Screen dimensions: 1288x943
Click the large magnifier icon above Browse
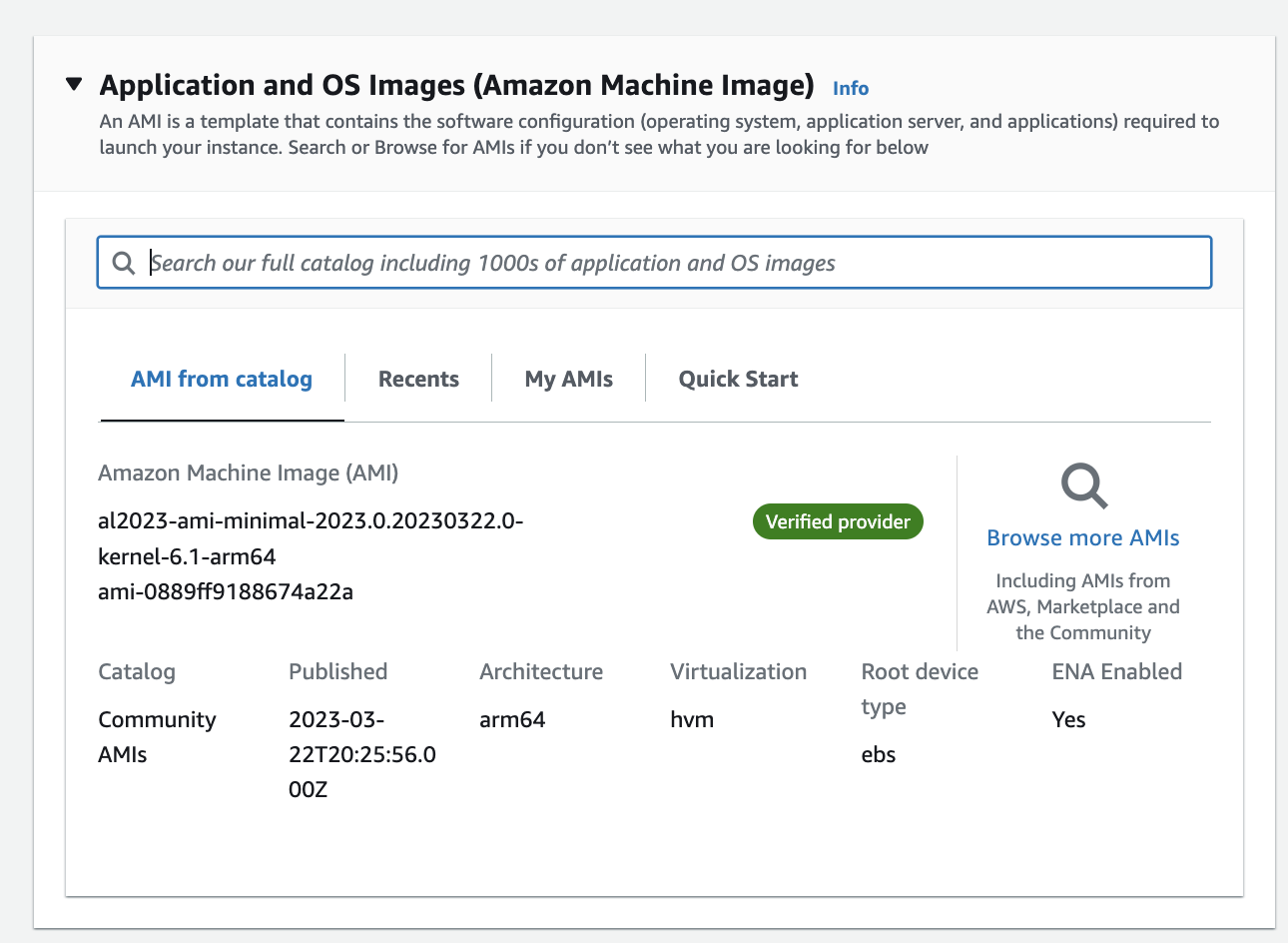pyautogui.click(x=1084, y=486)
